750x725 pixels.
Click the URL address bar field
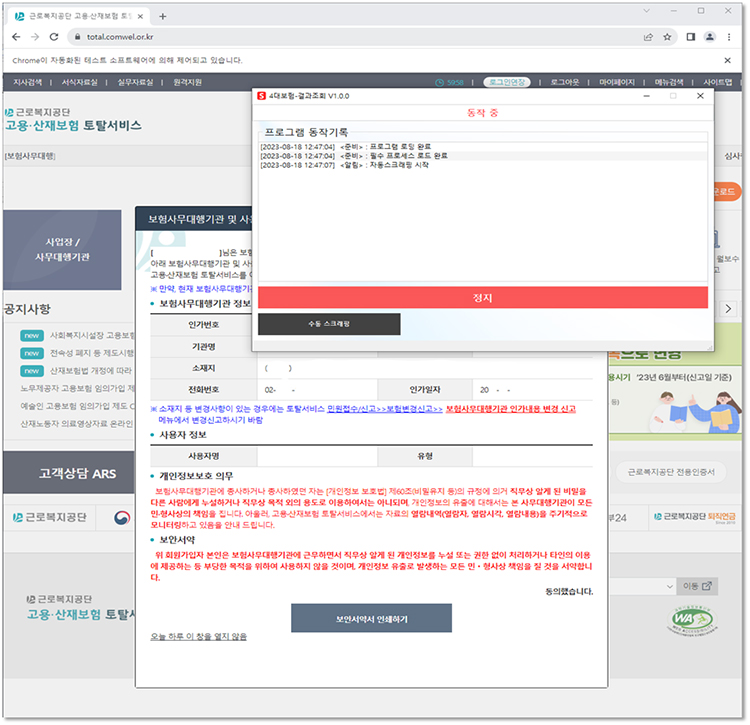pyautogui.click(x=350, y=36)
